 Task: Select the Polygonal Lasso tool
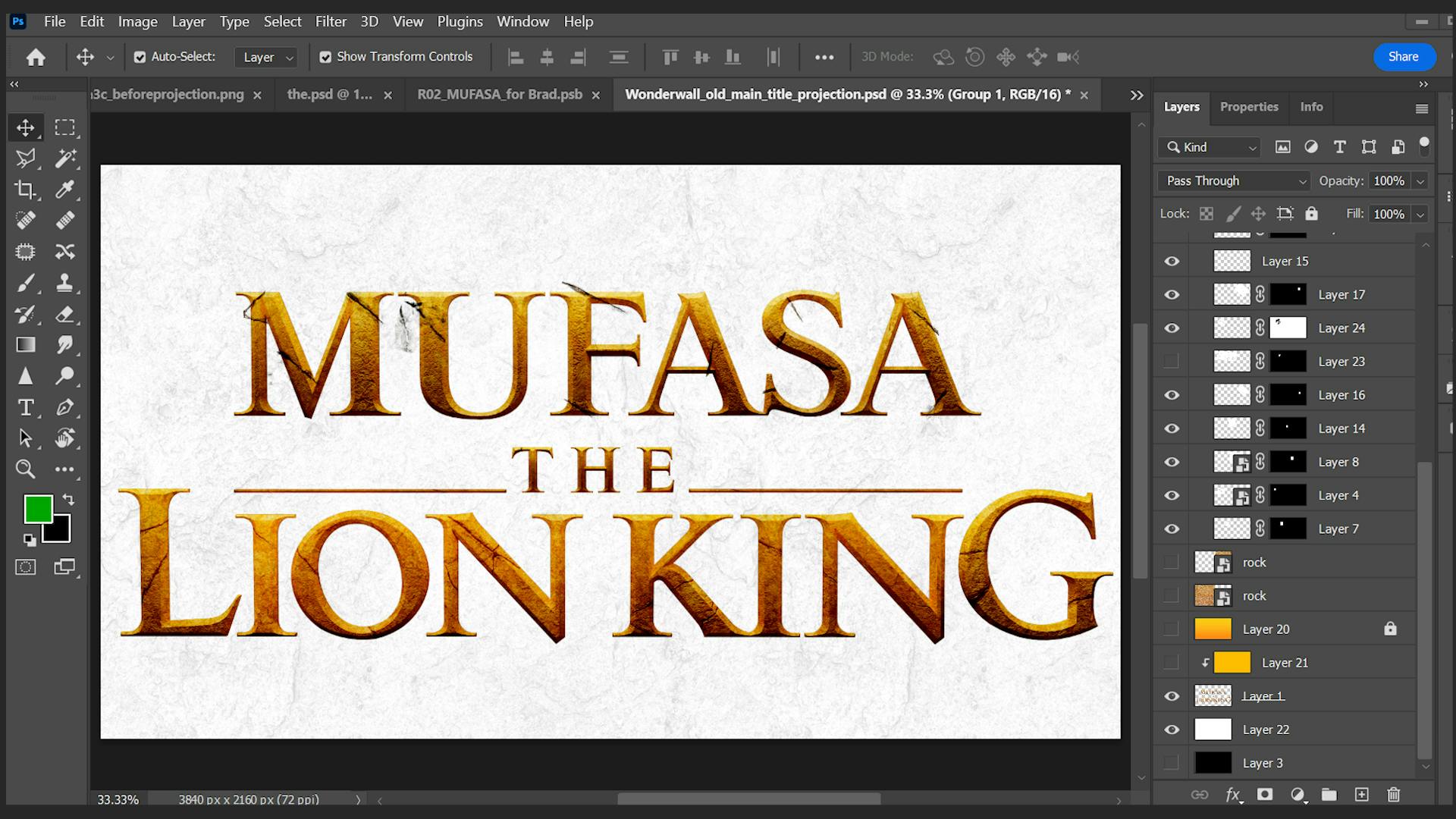25,158
